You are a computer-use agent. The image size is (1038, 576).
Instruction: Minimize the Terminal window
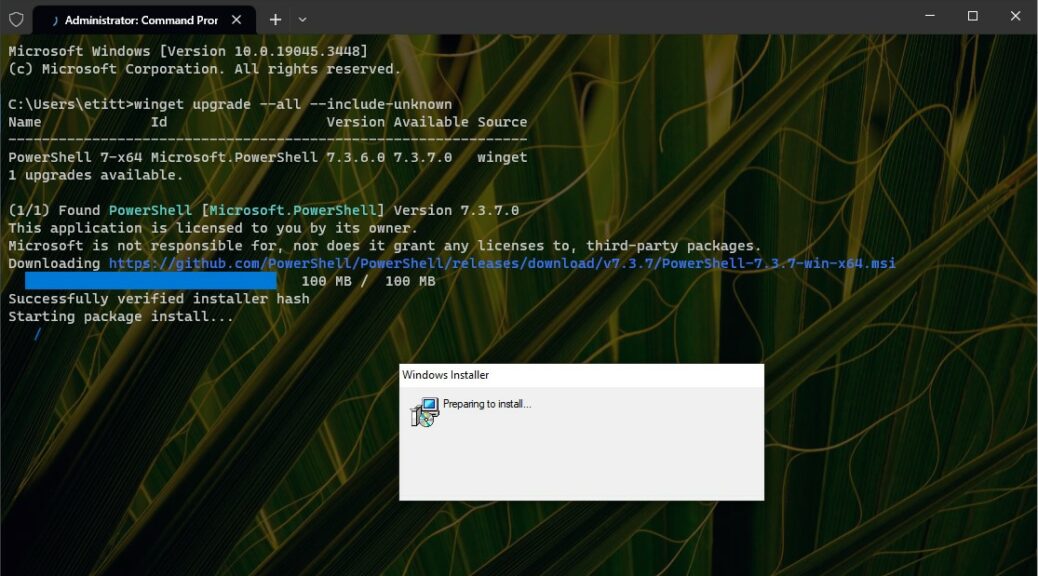point(930,16)
